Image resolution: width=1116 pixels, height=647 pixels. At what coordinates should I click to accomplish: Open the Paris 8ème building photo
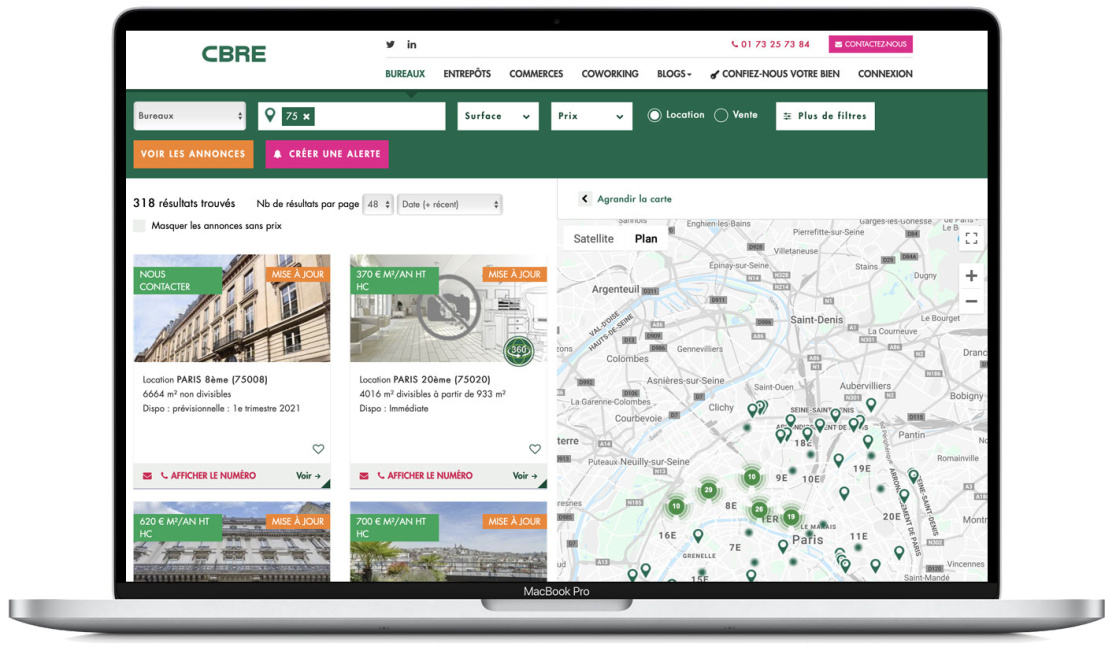(x=232, y=308)
